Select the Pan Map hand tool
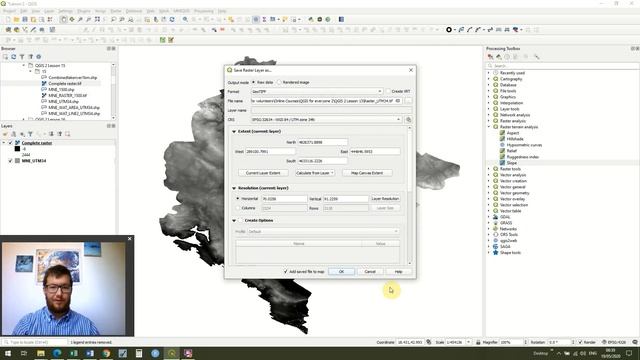Screen dimensions: 640x360 [63, 20]
